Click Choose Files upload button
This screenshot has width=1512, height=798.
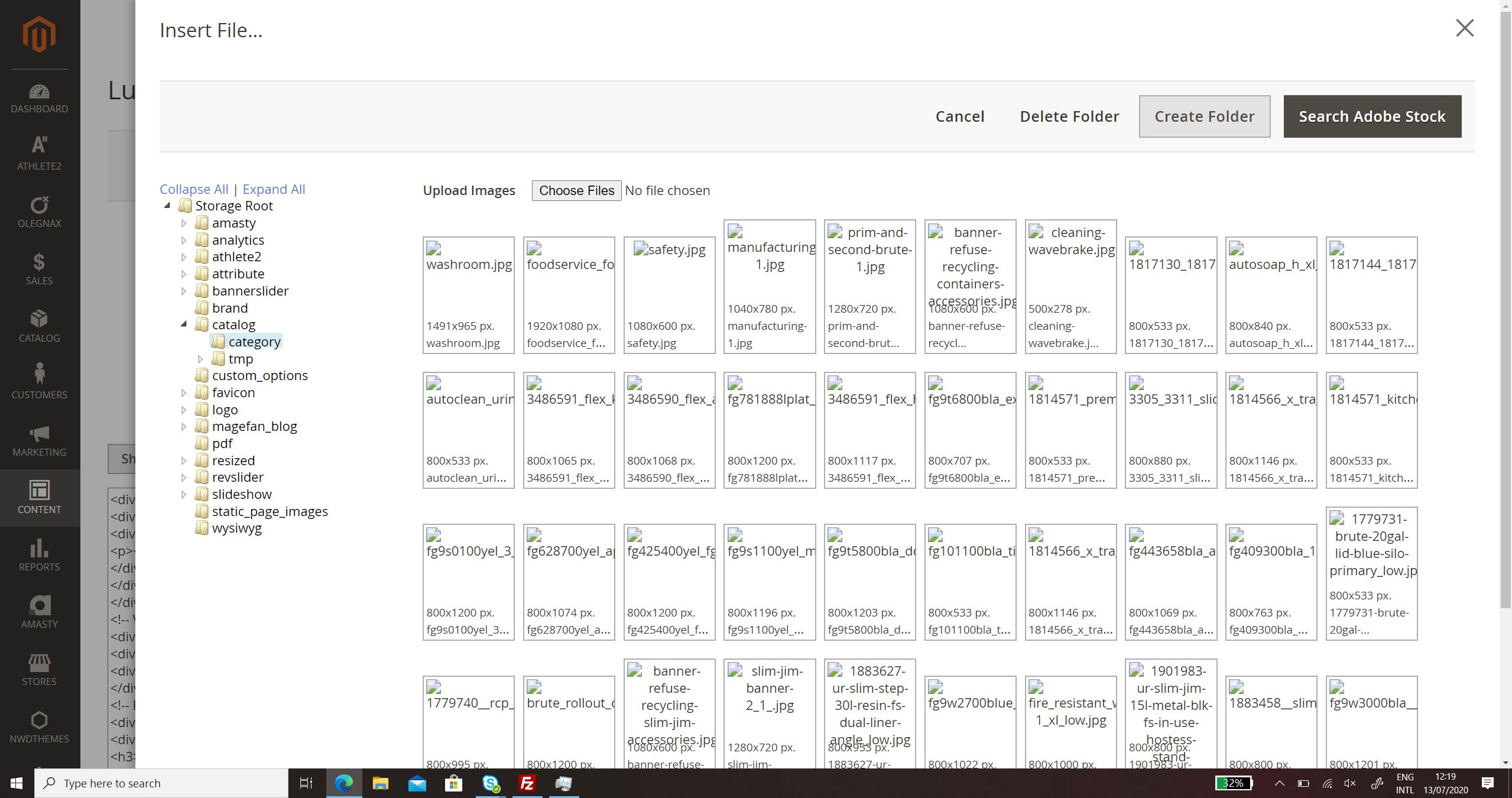(576, 190)
